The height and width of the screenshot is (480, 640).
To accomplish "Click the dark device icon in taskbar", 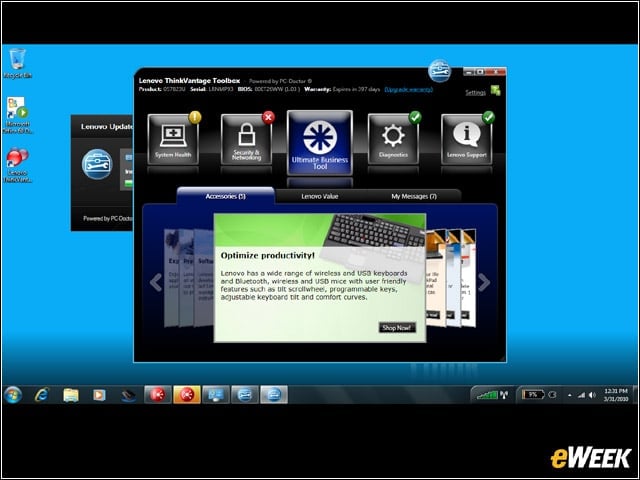I will click(x=129, y=395).
